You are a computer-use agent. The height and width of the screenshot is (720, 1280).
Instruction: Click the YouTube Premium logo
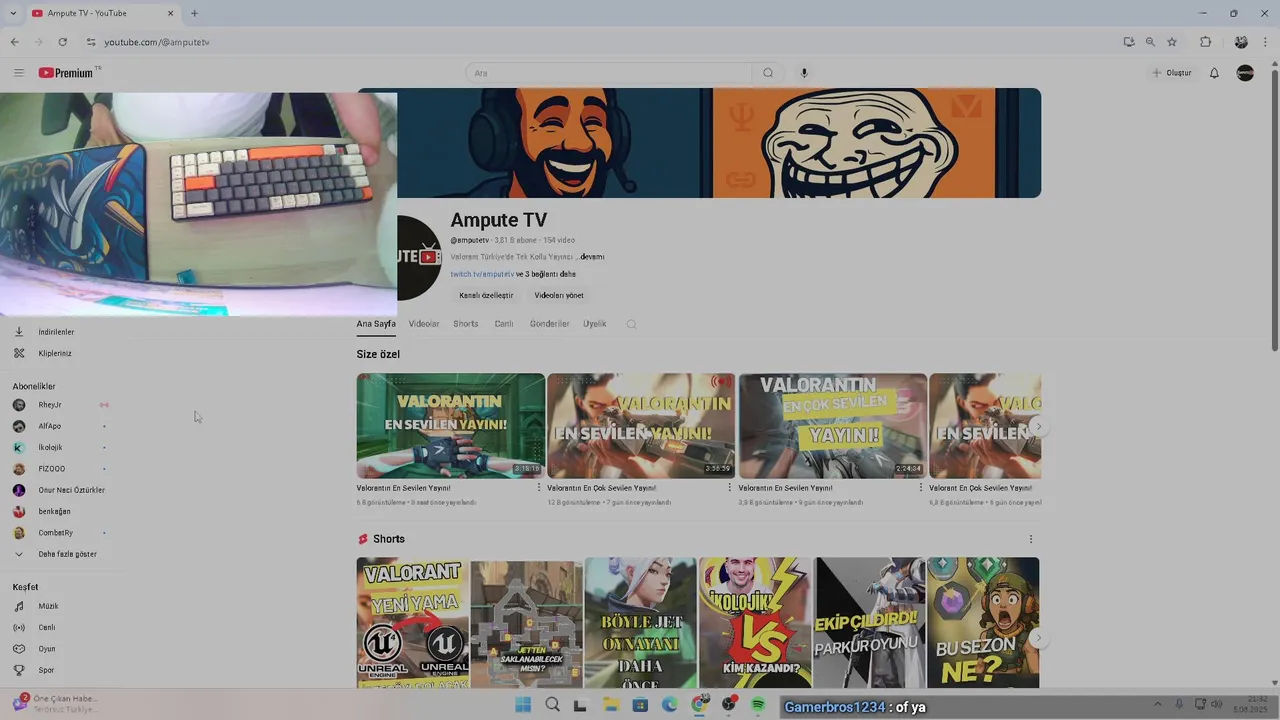pos(68,73)
